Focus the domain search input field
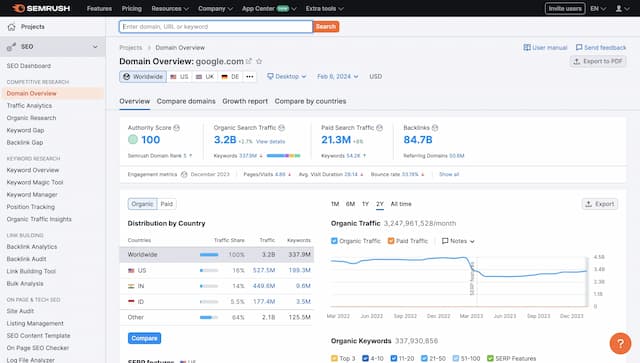 tap(216, 27)
